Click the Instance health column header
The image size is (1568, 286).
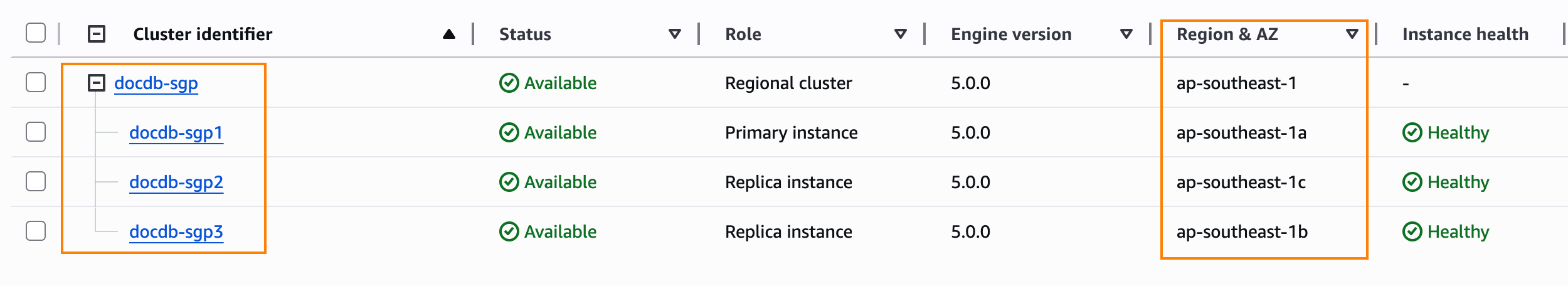click(x=1465, y=34)
